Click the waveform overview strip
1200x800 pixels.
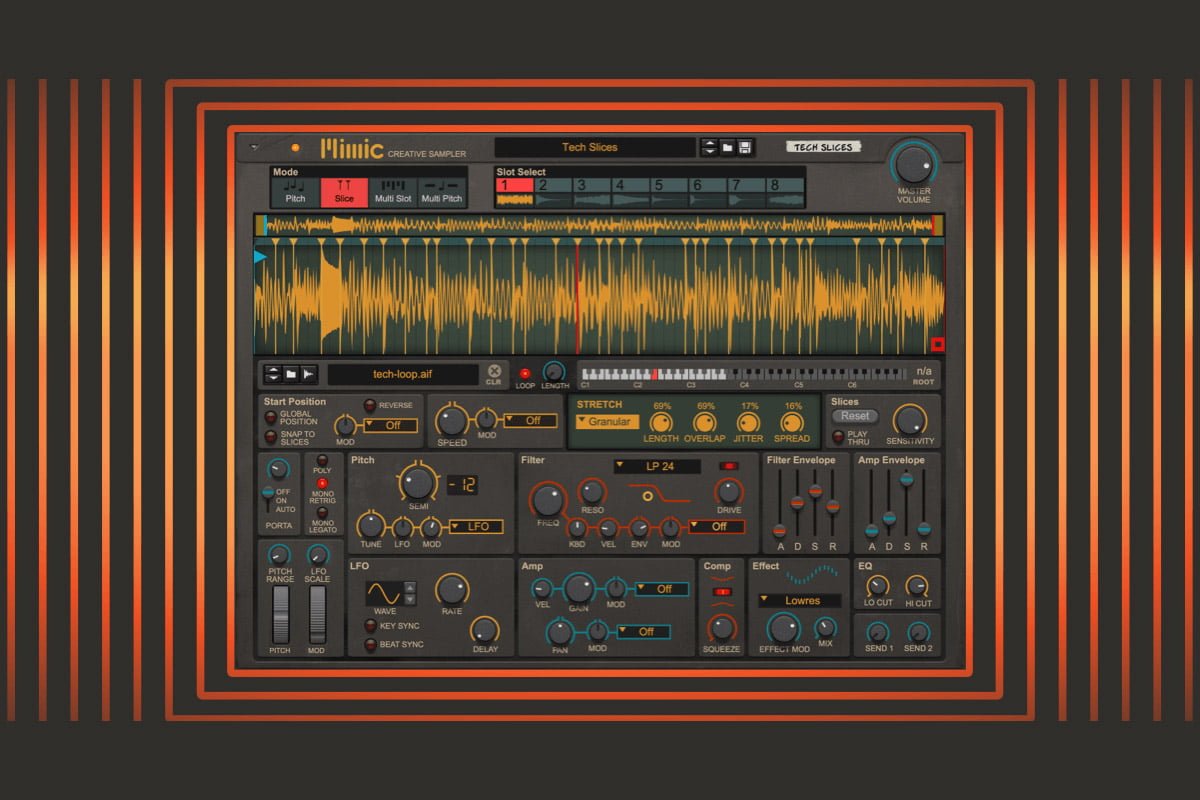(599, 225)
